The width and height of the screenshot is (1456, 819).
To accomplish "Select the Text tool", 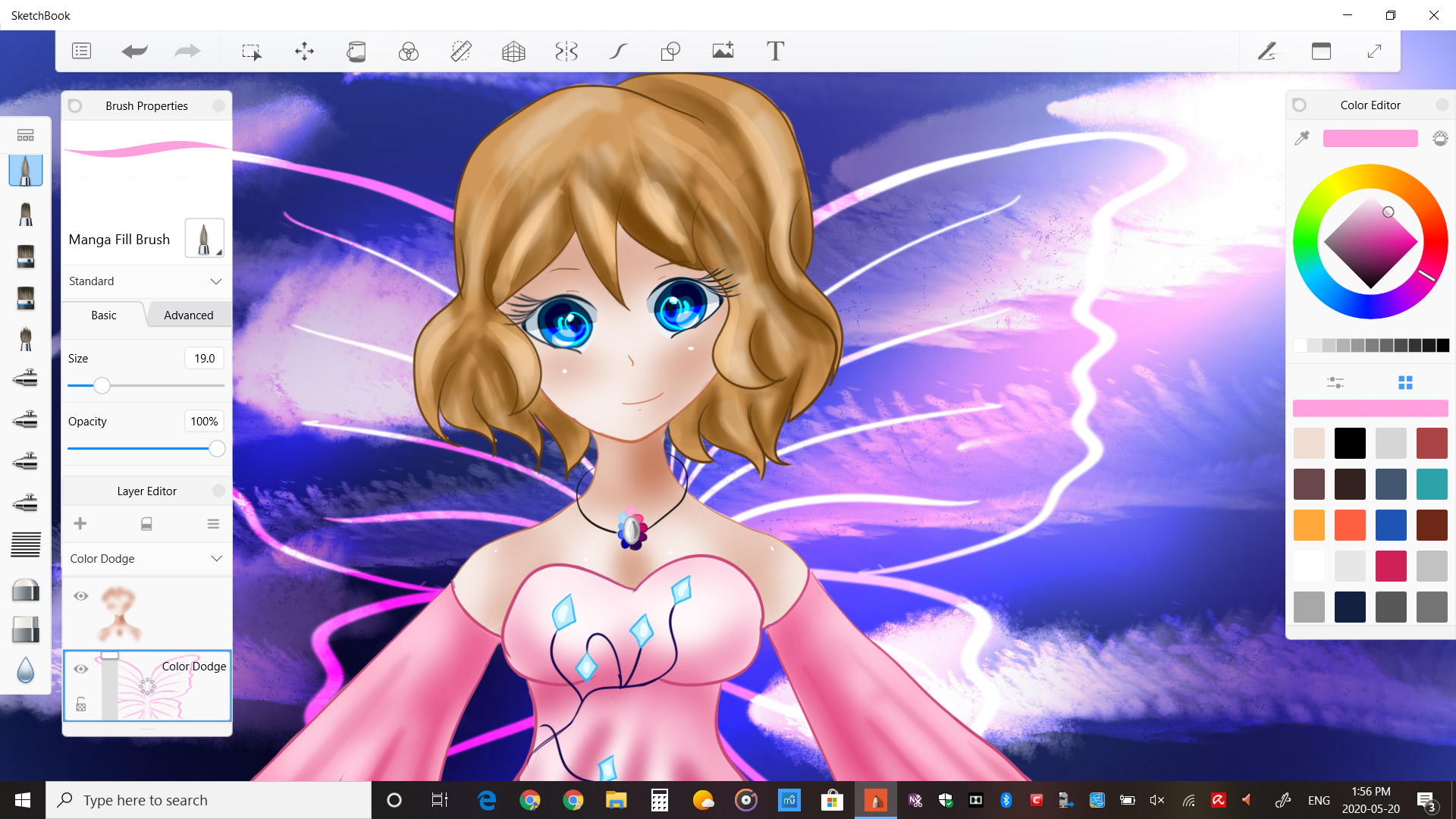I will click(775, 51).
